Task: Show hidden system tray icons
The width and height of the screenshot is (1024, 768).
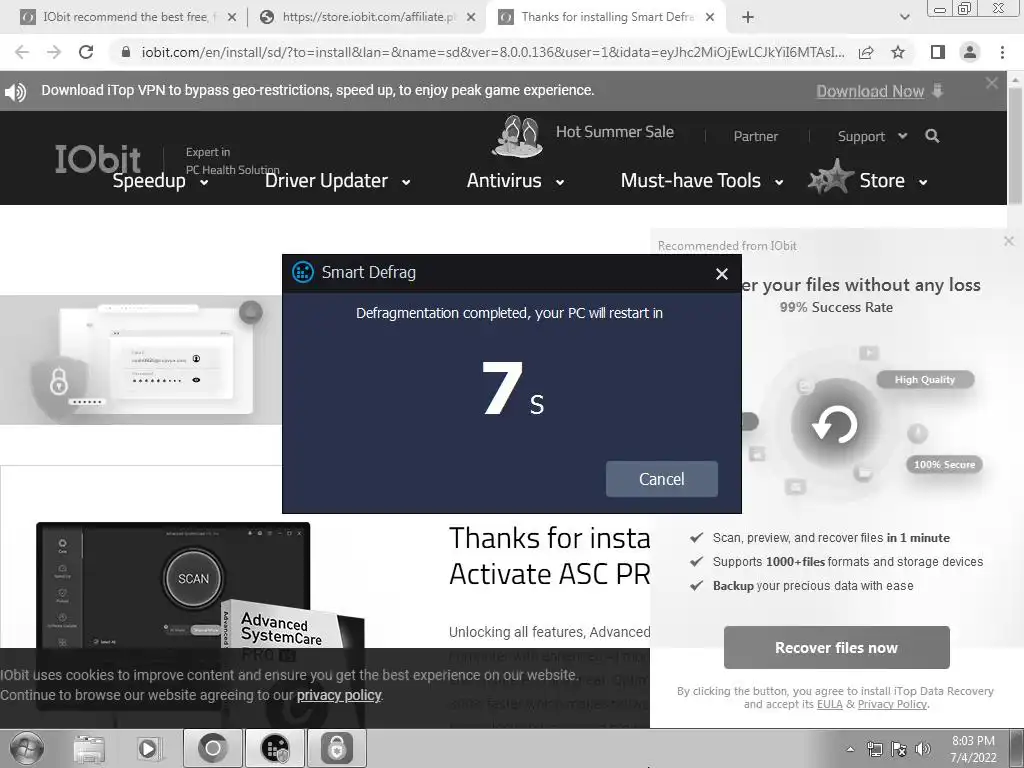Action: 850,749
